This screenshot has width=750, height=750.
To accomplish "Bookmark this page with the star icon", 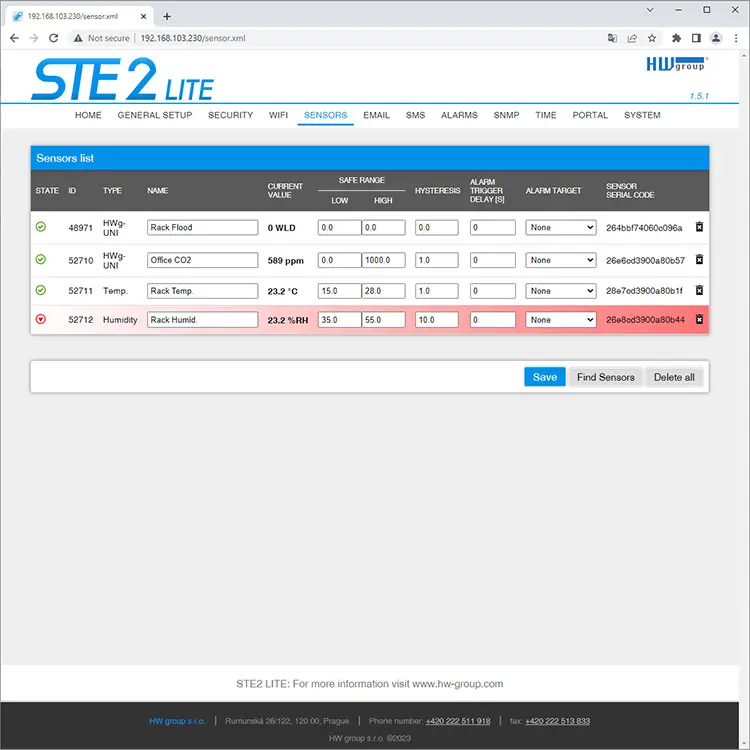I will click(652, 38).
